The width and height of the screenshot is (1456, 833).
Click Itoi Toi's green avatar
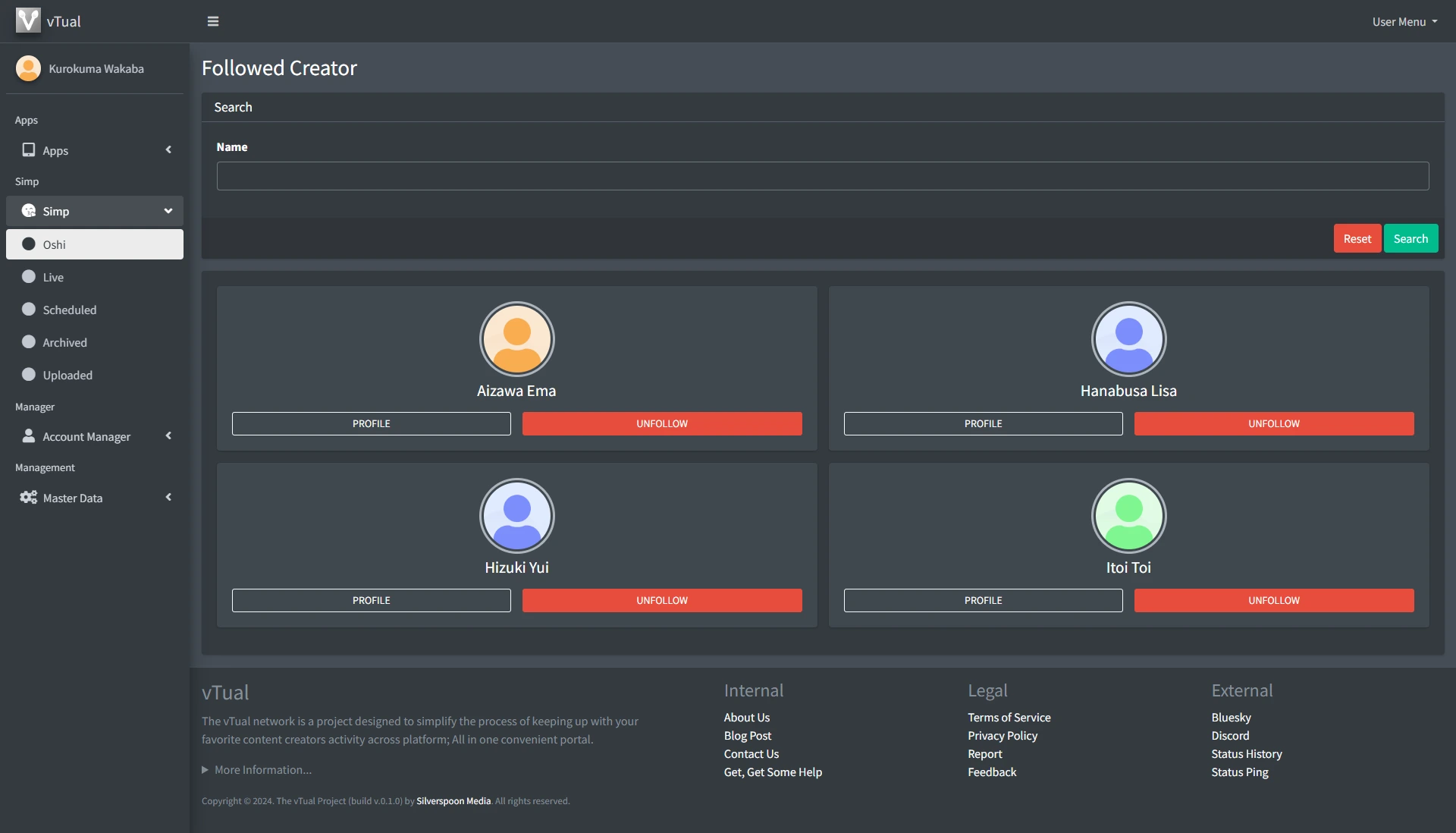pyautogui.click(x=1128, y=516)
